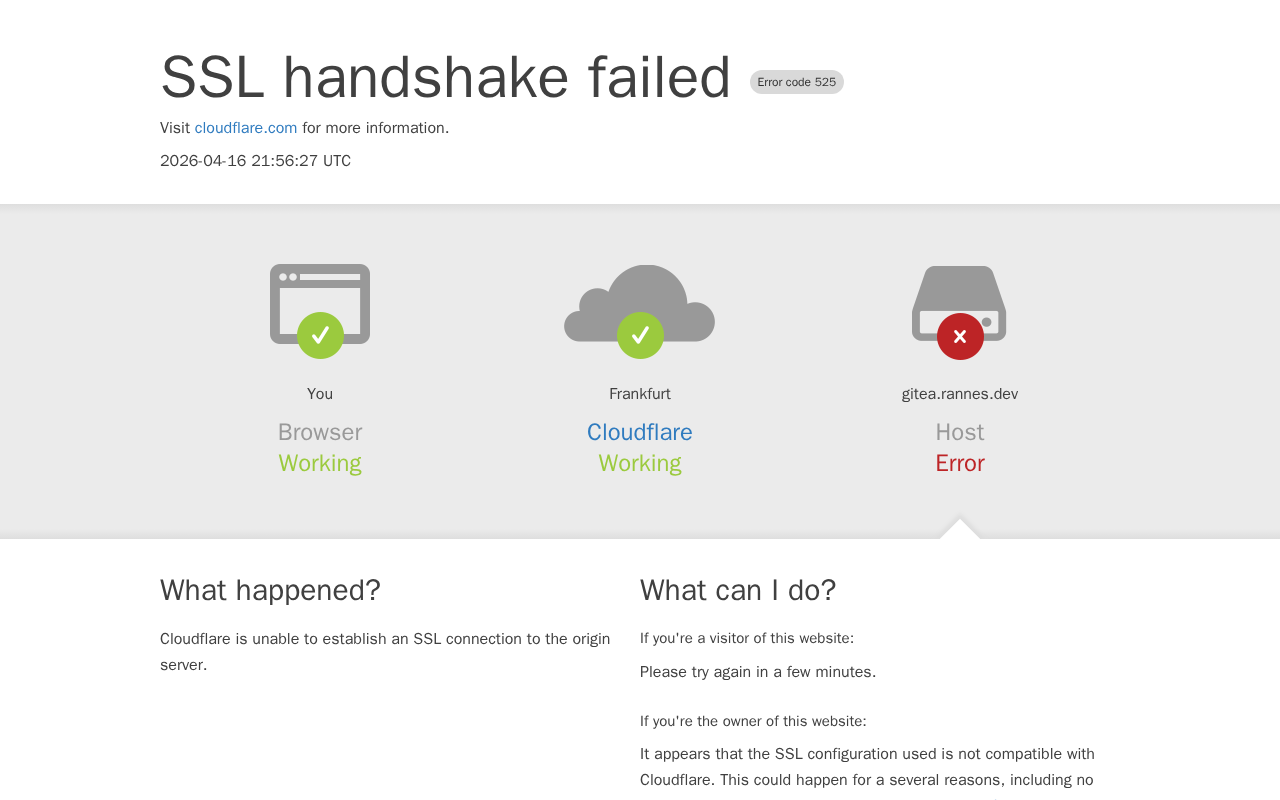Click the UTC timestamp text

pos(255,161)
